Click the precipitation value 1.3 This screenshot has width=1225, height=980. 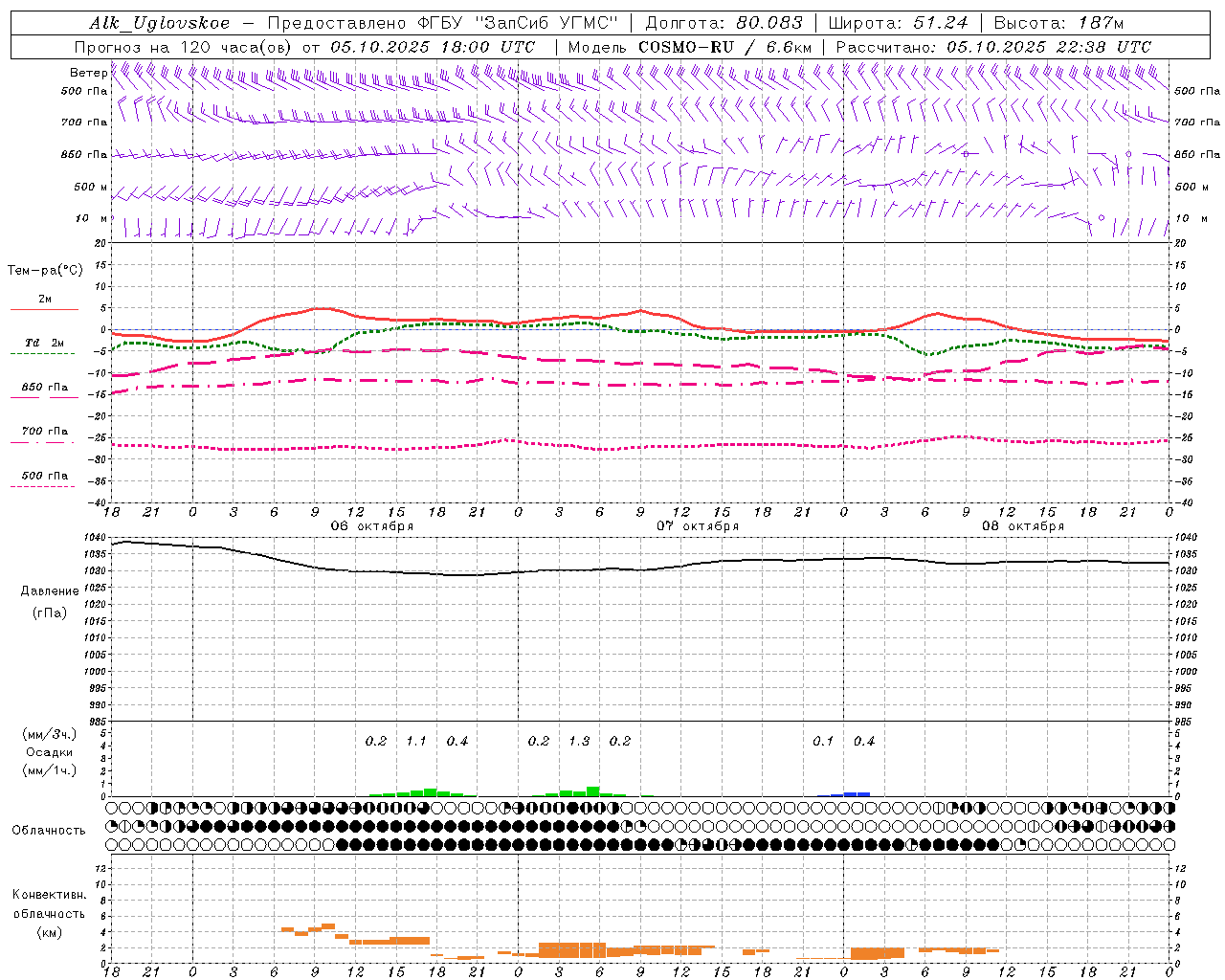point(579,741)
